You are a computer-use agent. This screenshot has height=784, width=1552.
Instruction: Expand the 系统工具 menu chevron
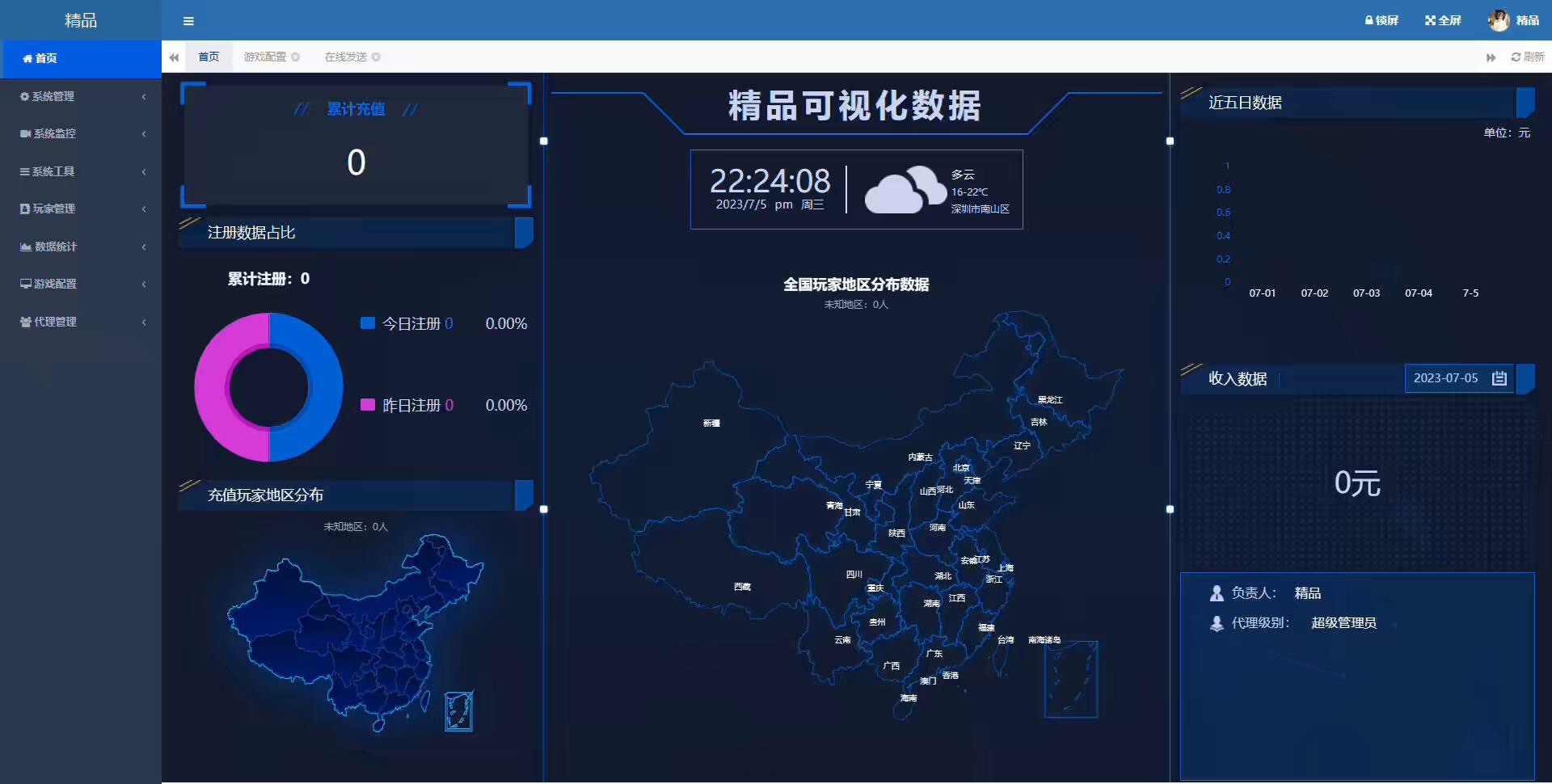[144, 172]
